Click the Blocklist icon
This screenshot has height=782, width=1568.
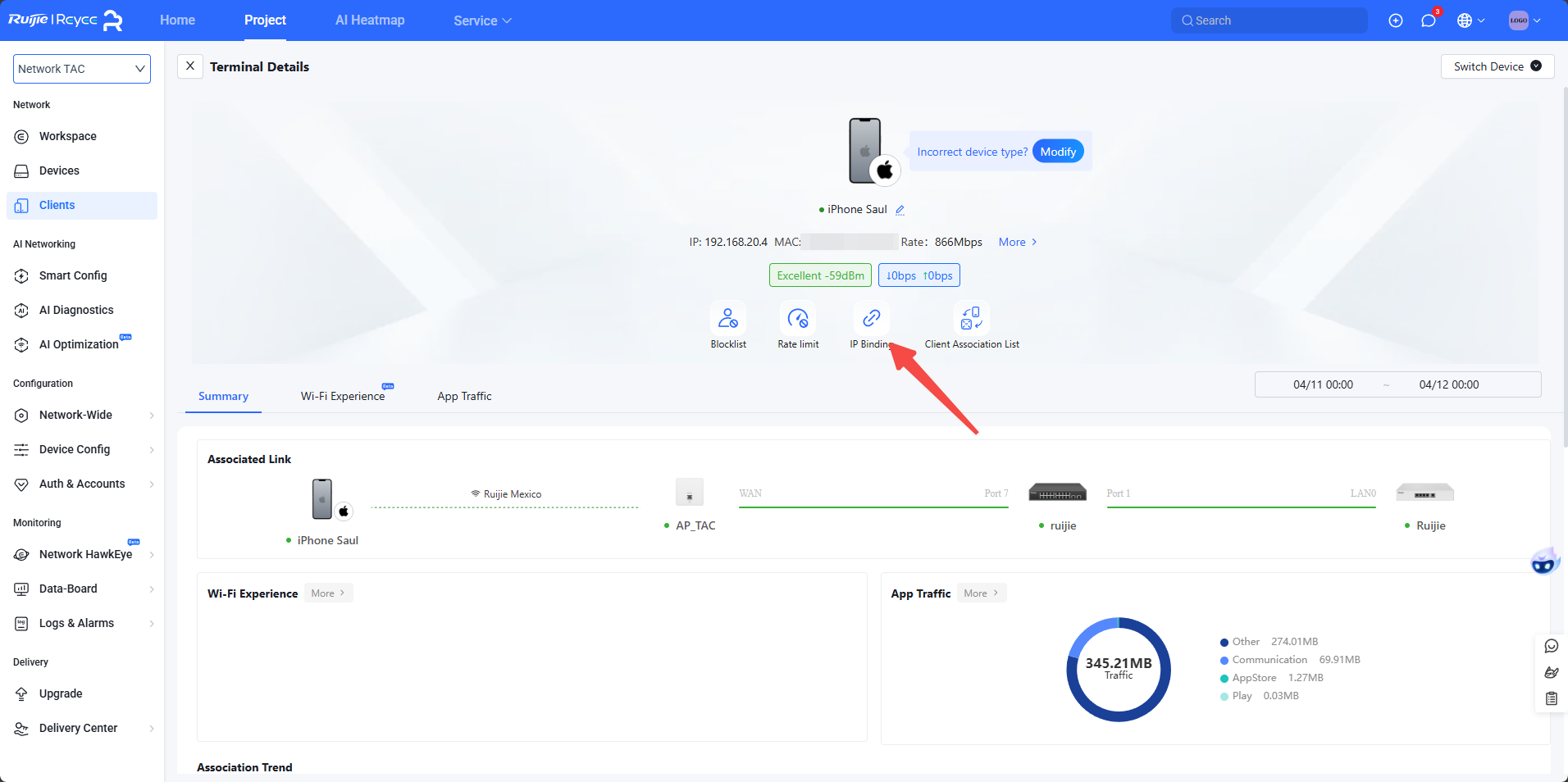pyautogui.click(x=728, y=318)
